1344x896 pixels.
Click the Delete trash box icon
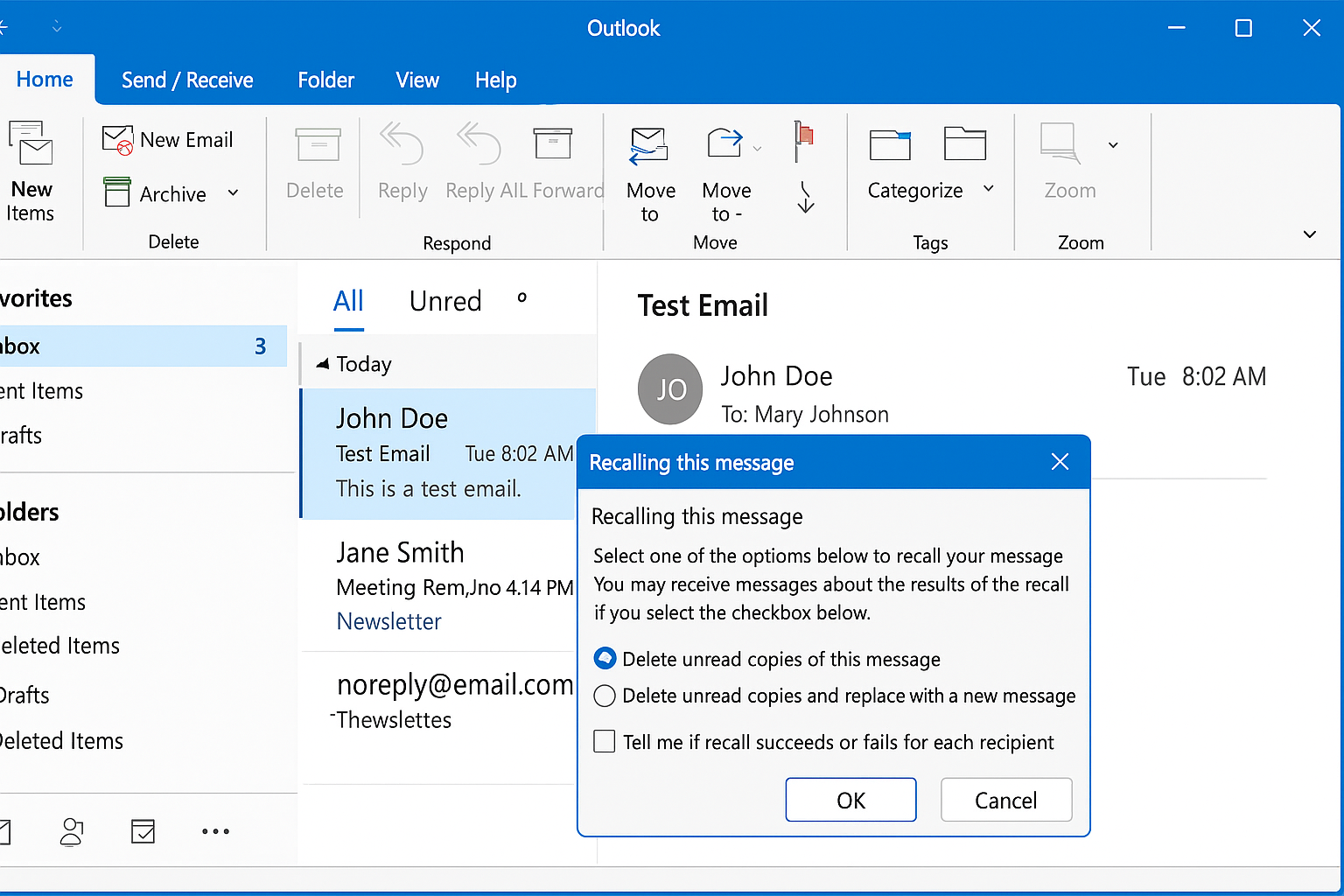pos(318,144)
